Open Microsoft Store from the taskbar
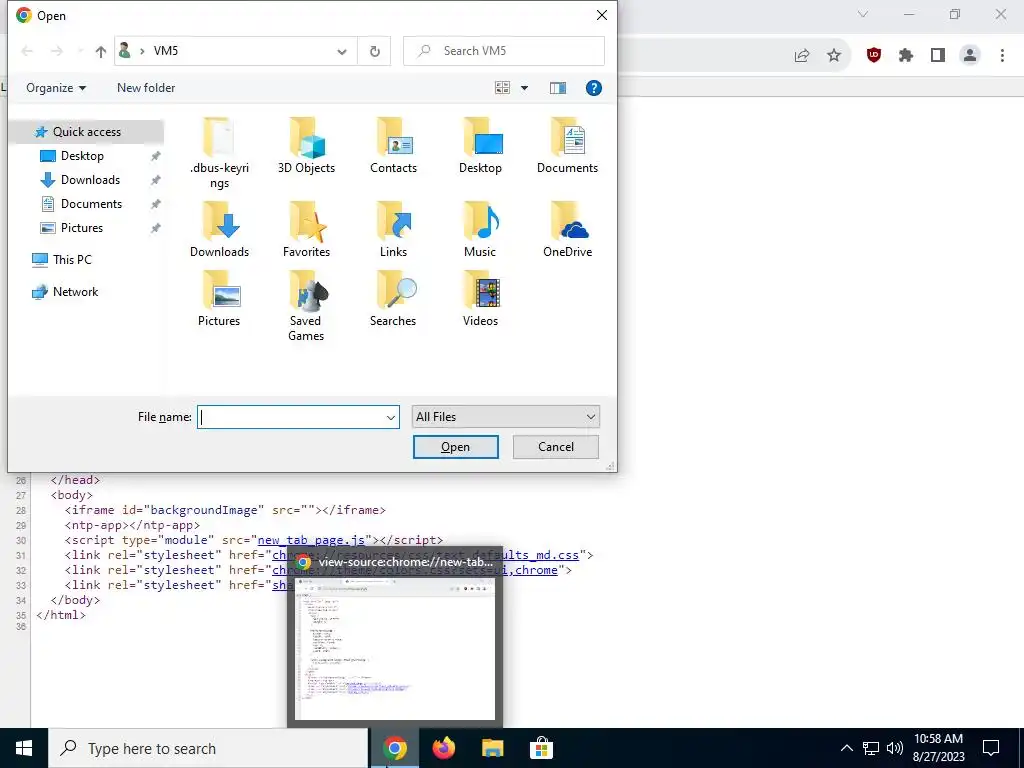 [x=541, y=748]
